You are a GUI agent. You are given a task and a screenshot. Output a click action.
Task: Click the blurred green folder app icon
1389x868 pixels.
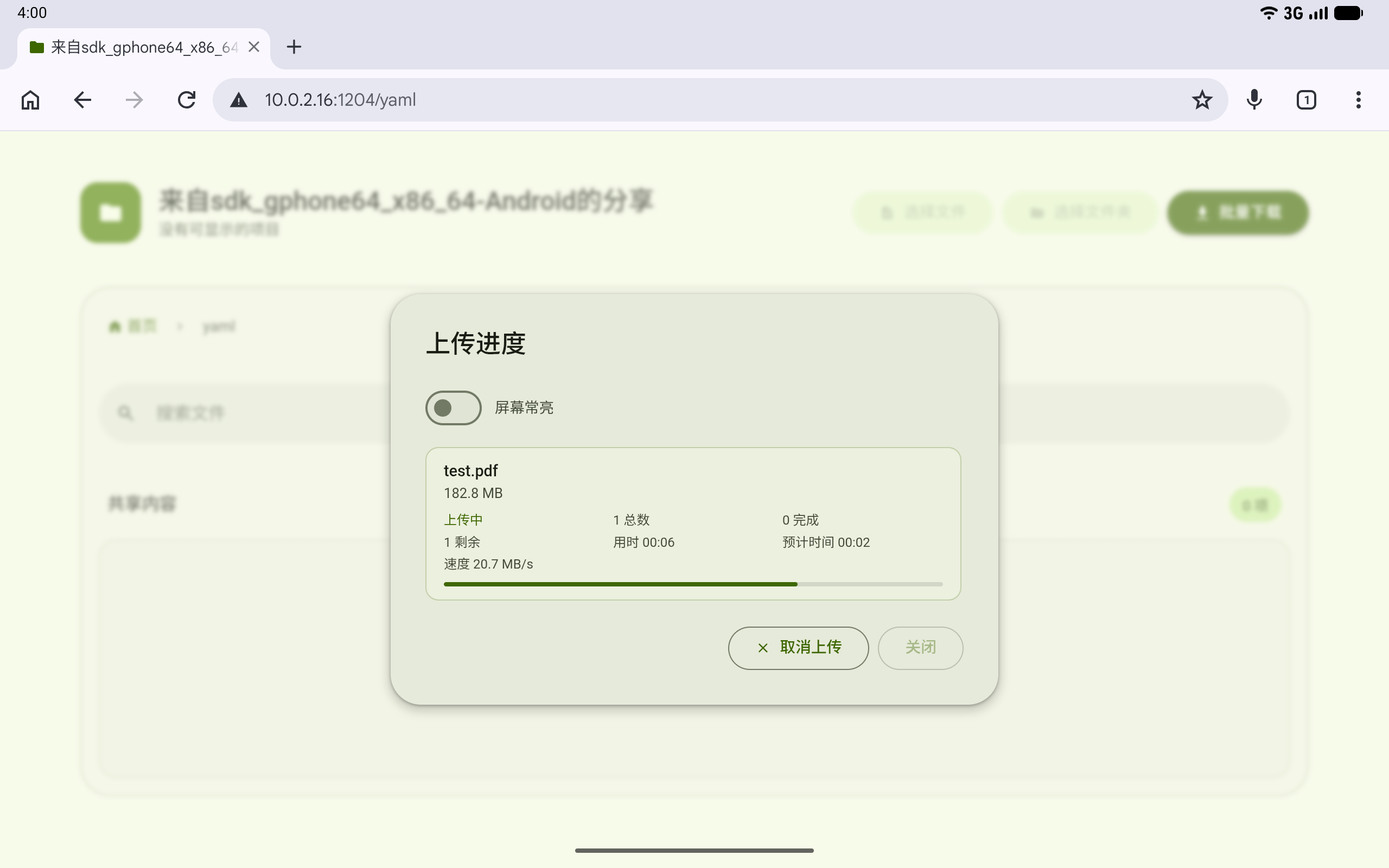pos(111,213)
